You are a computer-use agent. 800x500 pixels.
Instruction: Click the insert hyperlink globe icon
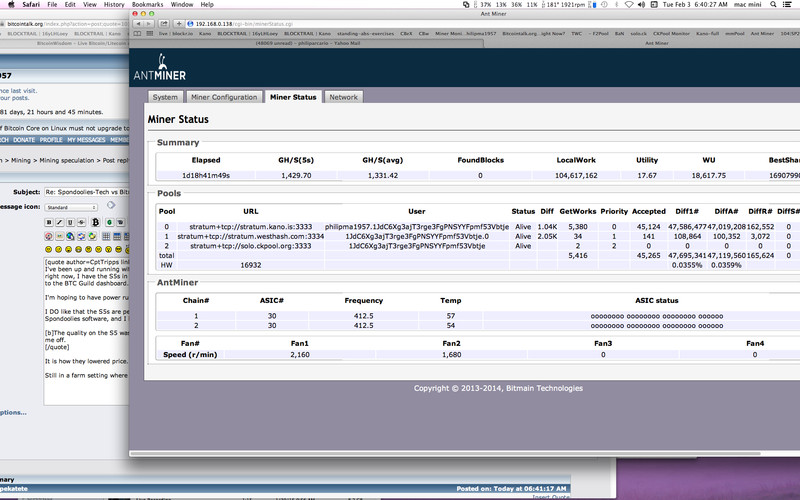click(70, 236)
